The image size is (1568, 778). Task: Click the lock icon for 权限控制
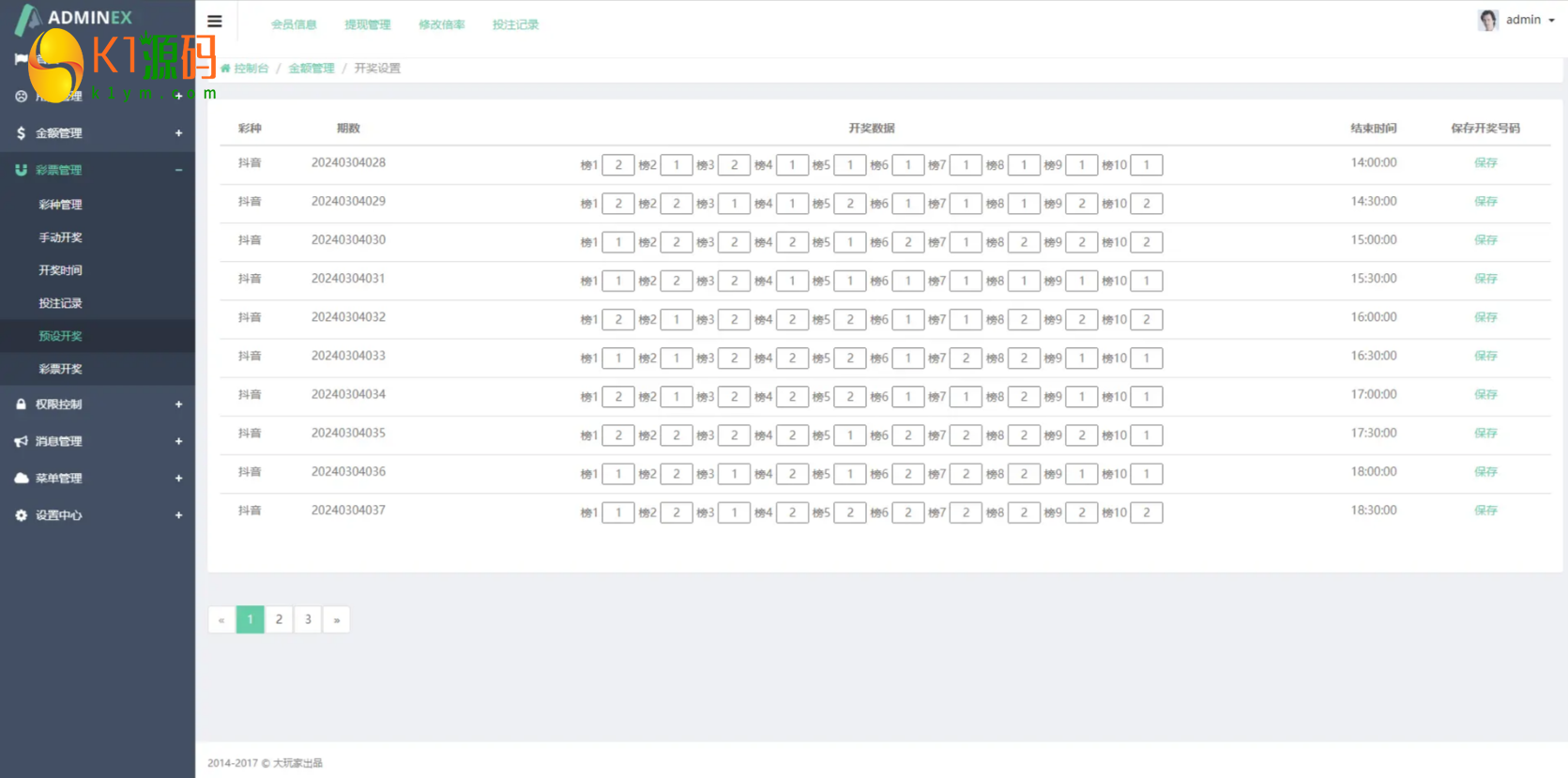pos(21,404)
